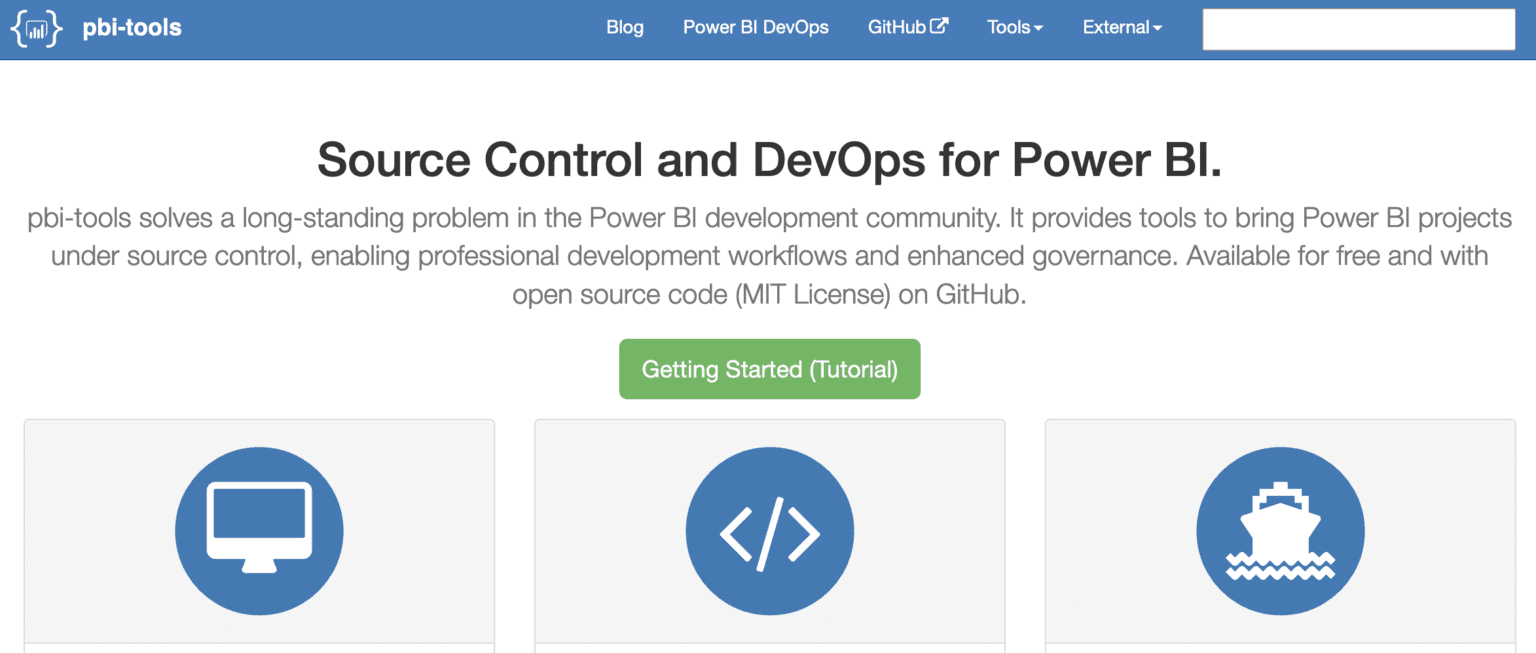This screenshot has width=1536, height=653.
Task: Open the Blog navigation item
Action: point(624,27)
